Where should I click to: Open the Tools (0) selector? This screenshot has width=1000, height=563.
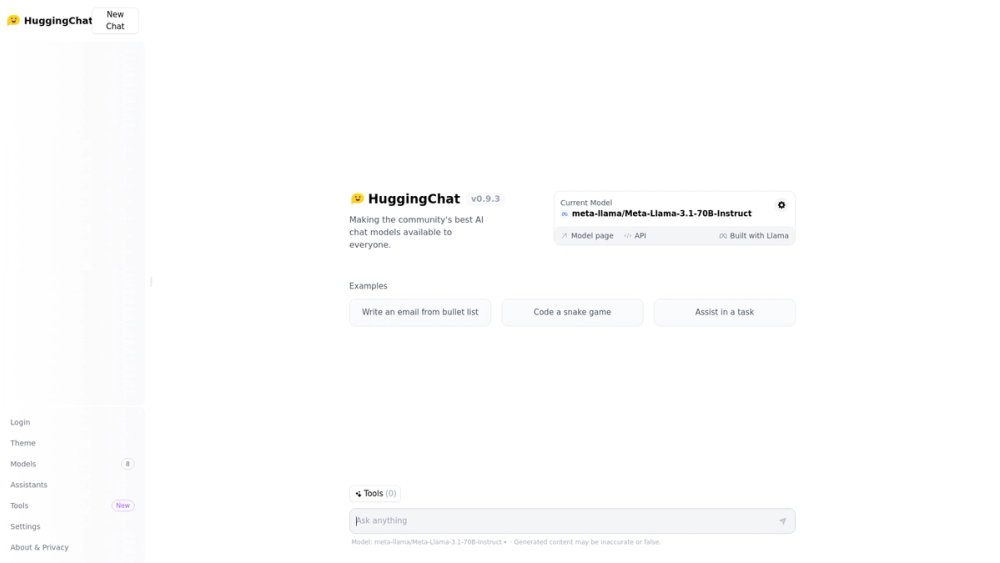click(x=375, y=494)
